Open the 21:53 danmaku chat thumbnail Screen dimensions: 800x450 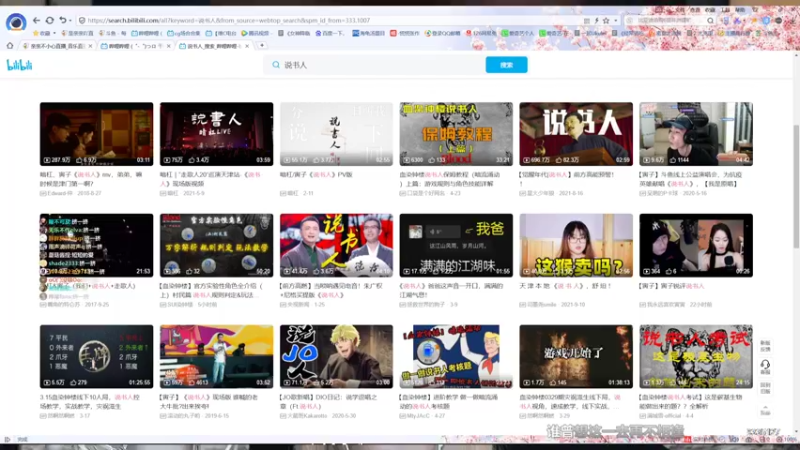pyautogui.click(x=96, y=245)
